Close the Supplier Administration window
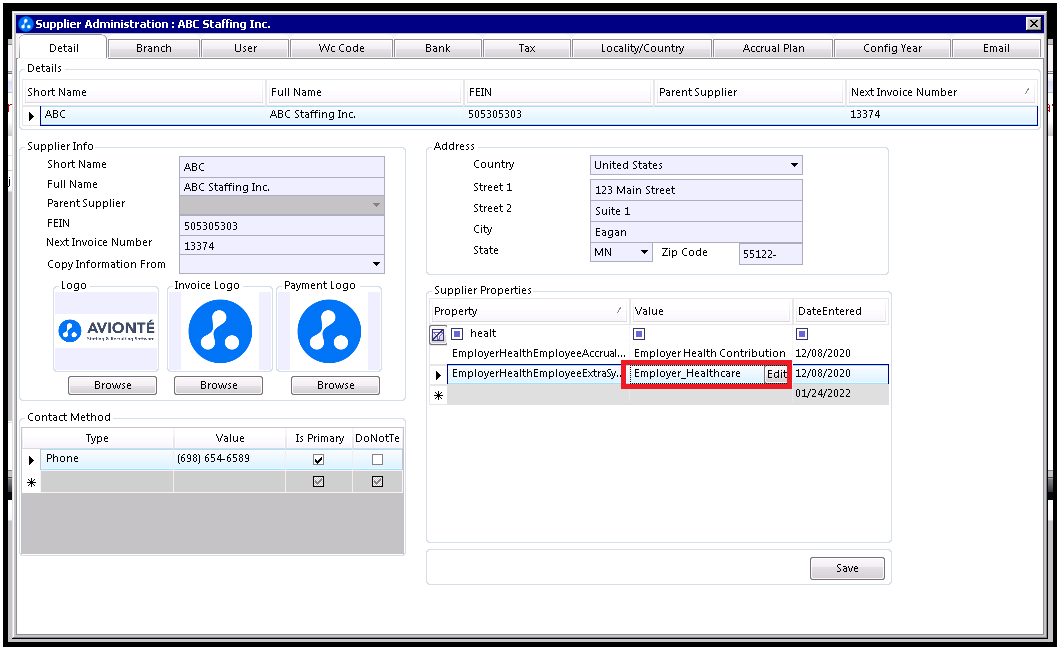Screen dimensions: 1057x651 pyautogui.click(x=1033, y=24)
